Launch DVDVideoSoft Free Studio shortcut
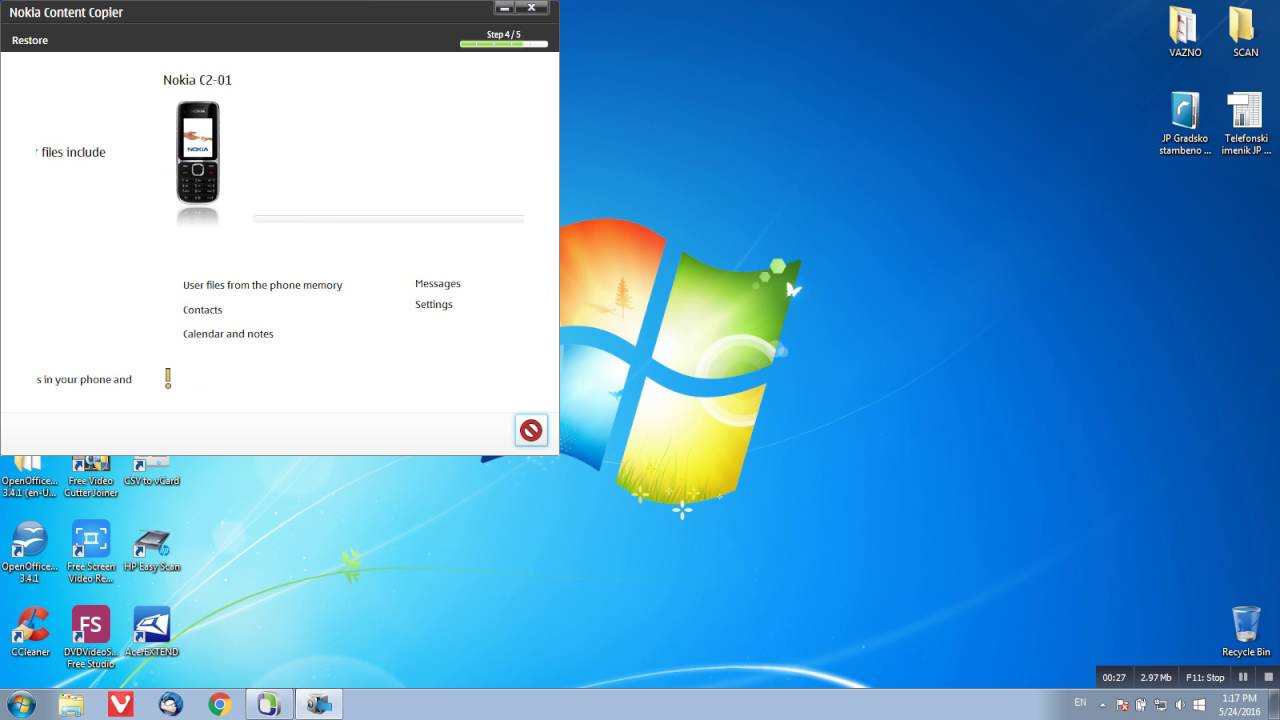The height and width of the screenshot is (720, 1280). point(91,637)
